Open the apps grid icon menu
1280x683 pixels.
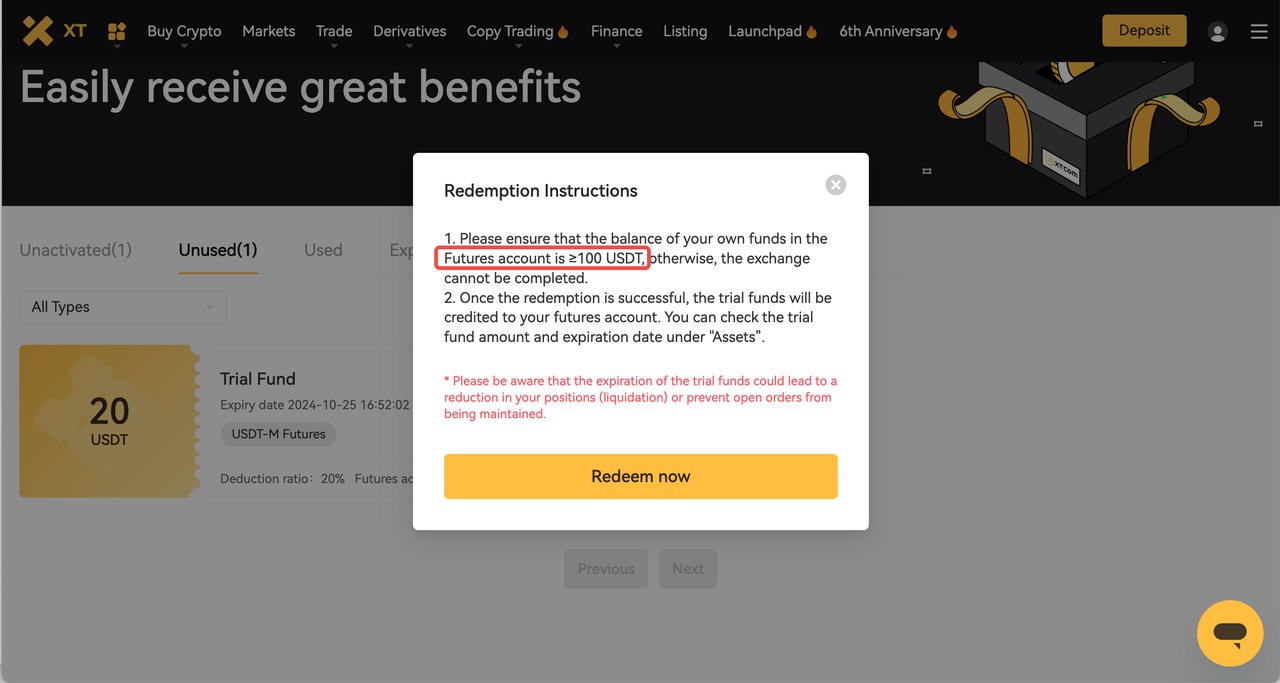point(116,32)
